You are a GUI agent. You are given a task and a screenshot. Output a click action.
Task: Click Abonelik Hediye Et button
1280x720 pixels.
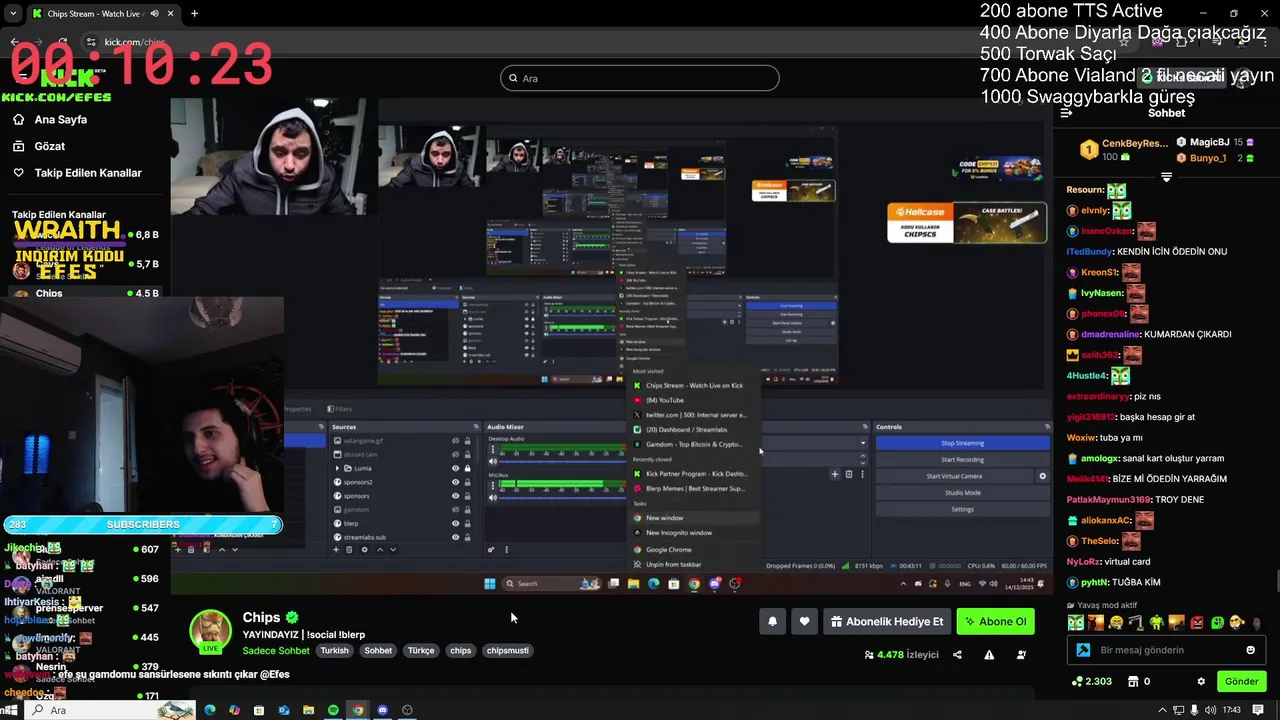(886, 621)
